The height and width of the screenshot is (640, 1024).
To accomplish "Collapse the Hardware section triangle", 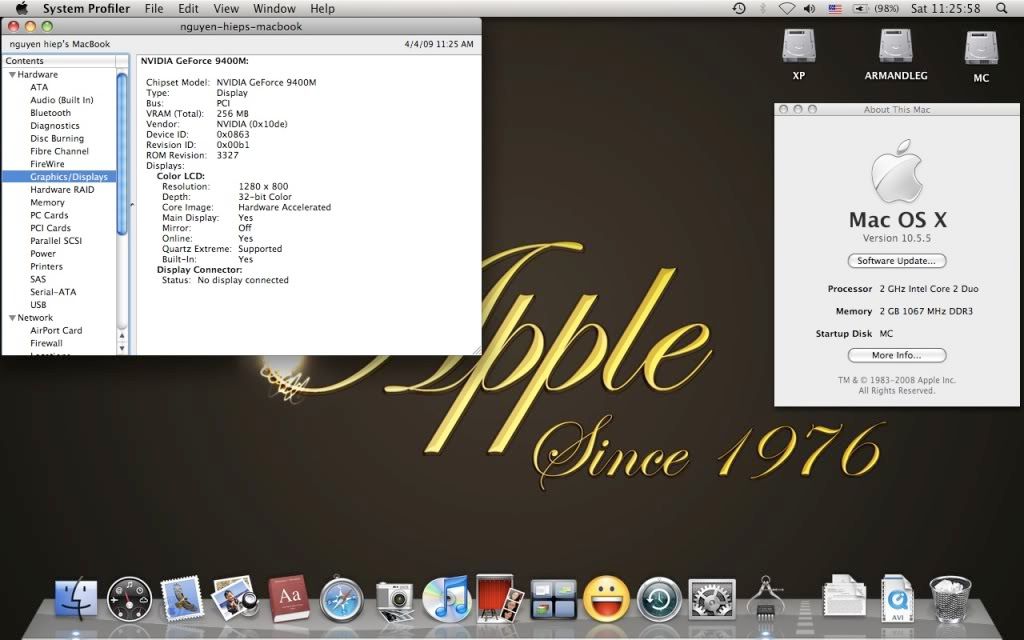I will tap(12, 75).
